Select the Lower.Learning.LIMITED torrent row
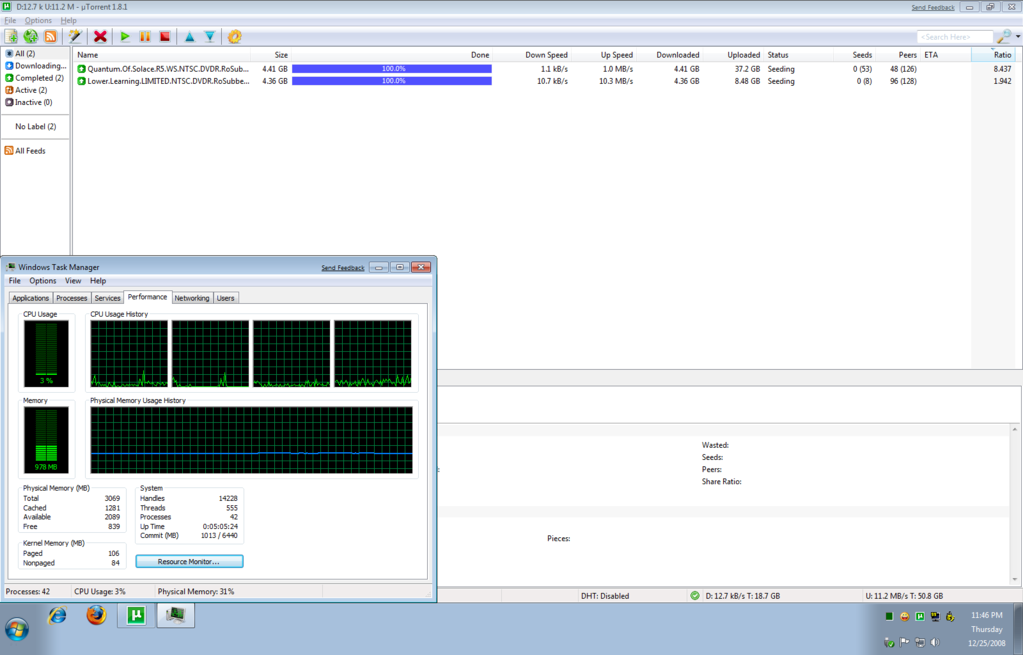Viewport: 1023px width, 655px height. click(x=545, y=81)
